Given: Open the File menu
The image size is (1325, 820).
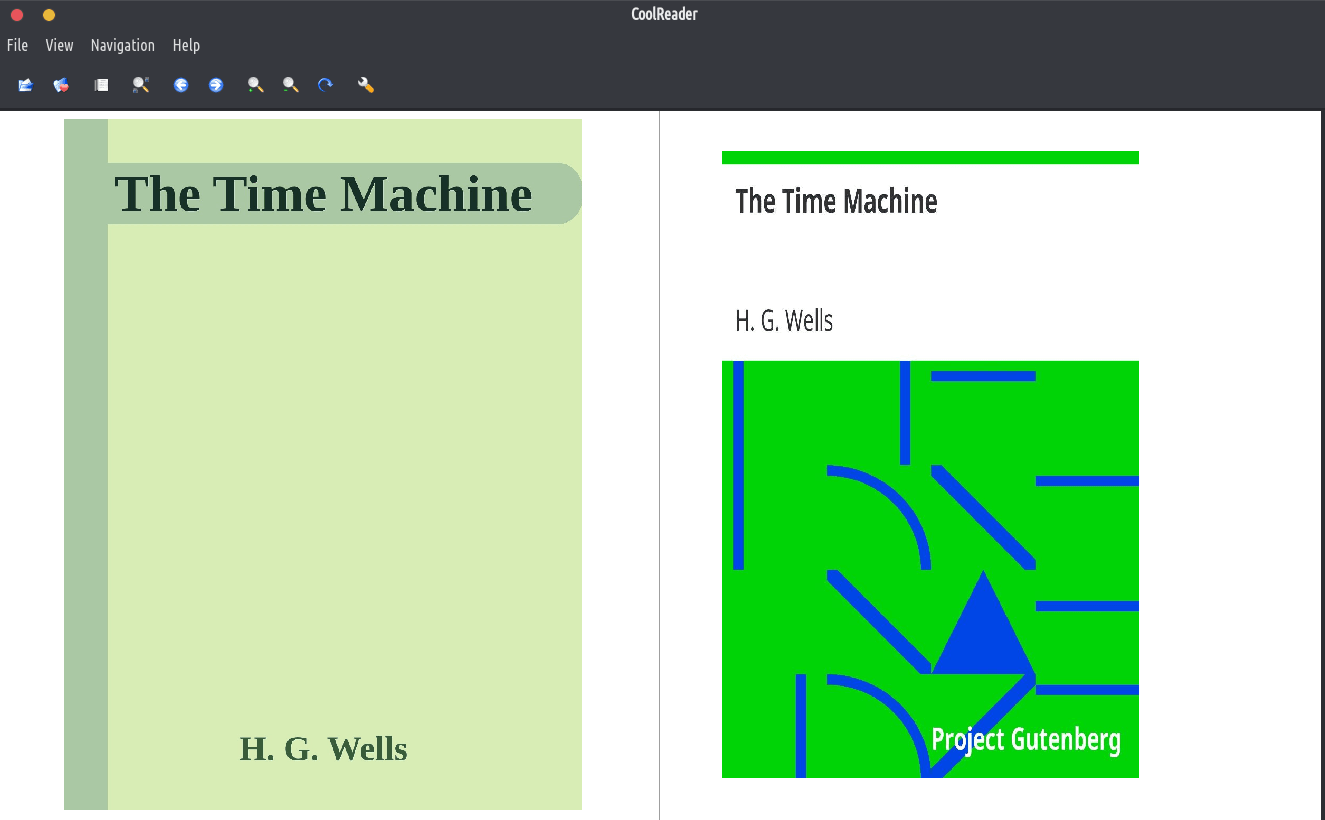Looking at the screenshot, I should click(17, 45).
